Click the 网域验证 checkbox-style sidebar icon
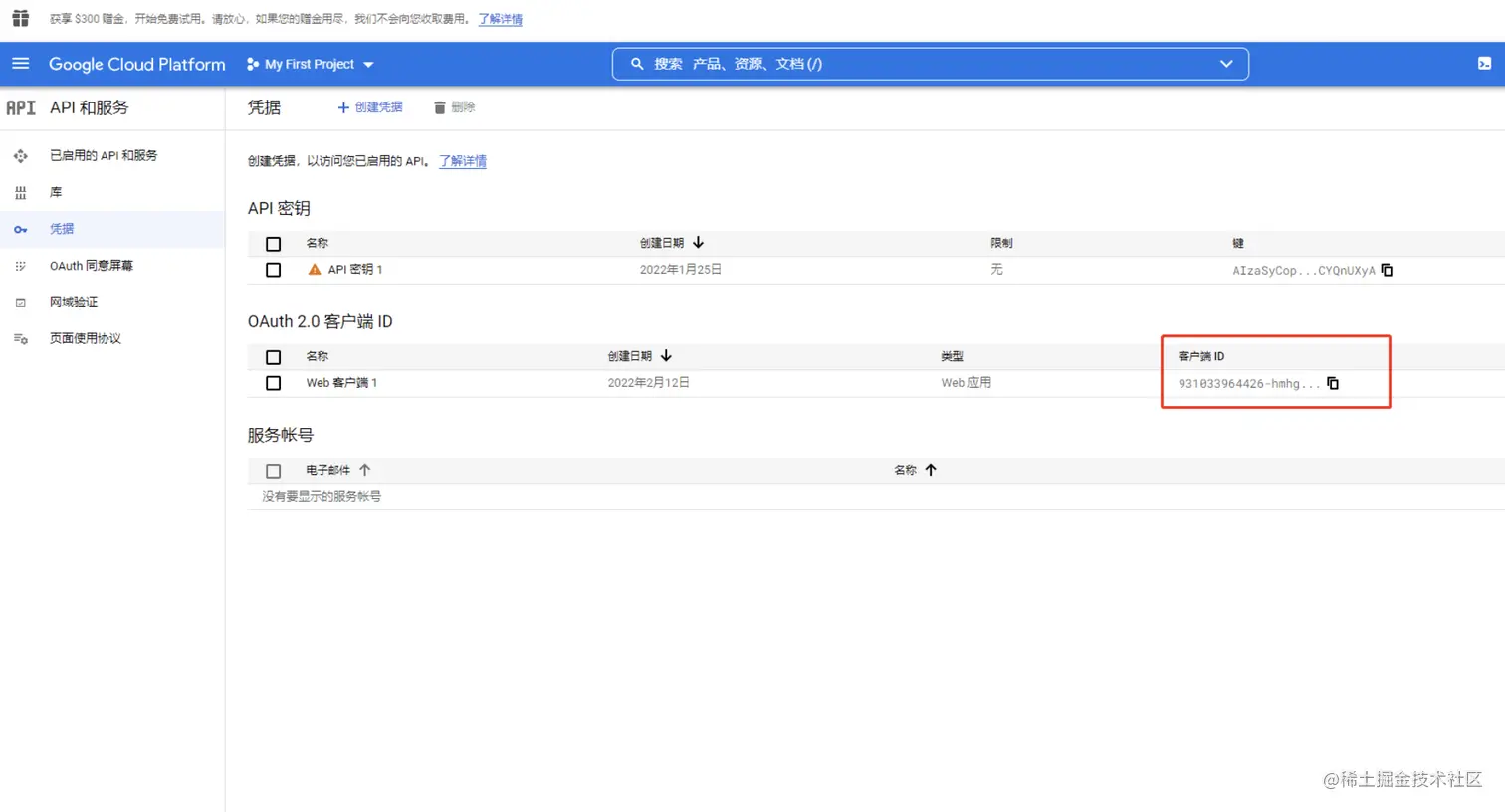The width and height of the screenshot is (1505, 812). coord(20,303)
